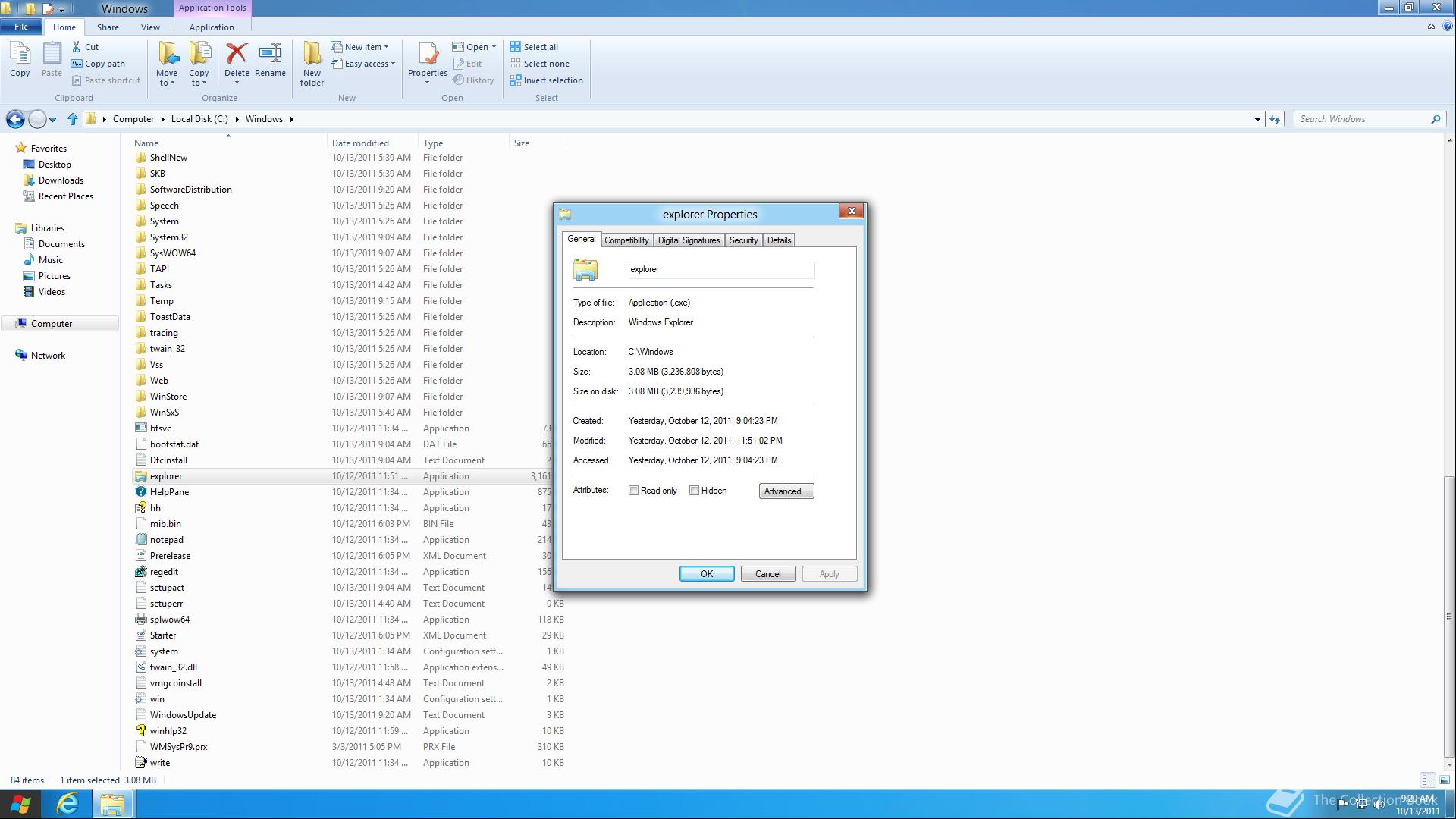Expand the Delete dropdown arrow
This screenshot has width=1456, height=819.
(x=237, y=83)
